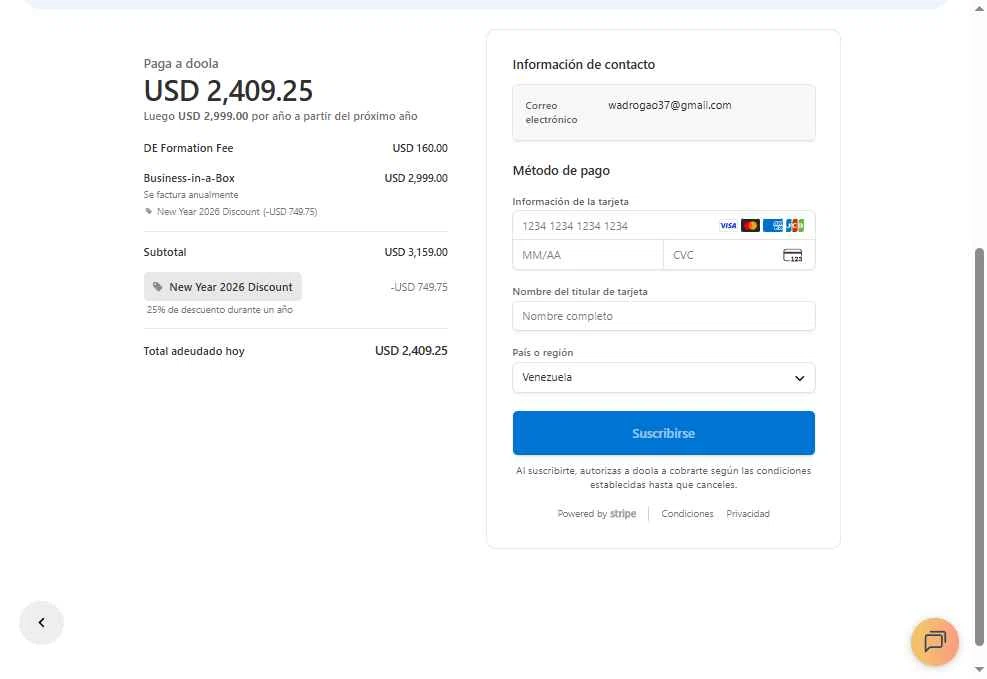987x679 pixels.
Task: Click the heading amount USD 2,409.25
Action: 228,91
